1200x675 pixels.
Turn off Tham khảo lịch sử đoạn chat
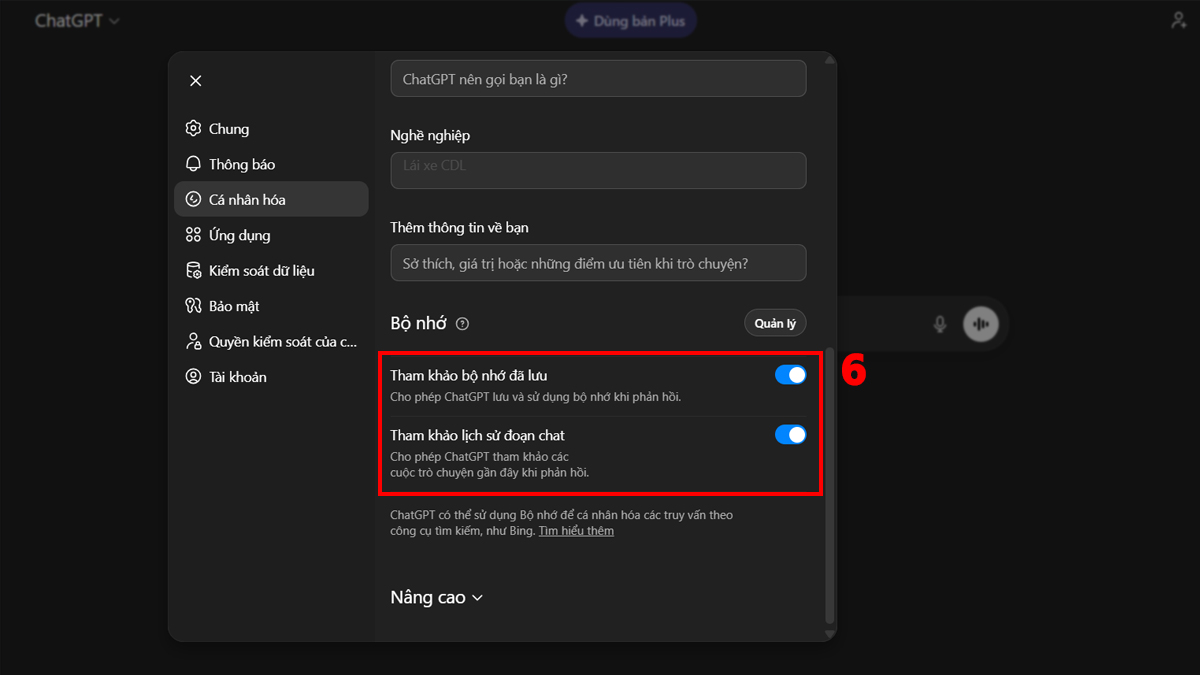pos(791,435)
